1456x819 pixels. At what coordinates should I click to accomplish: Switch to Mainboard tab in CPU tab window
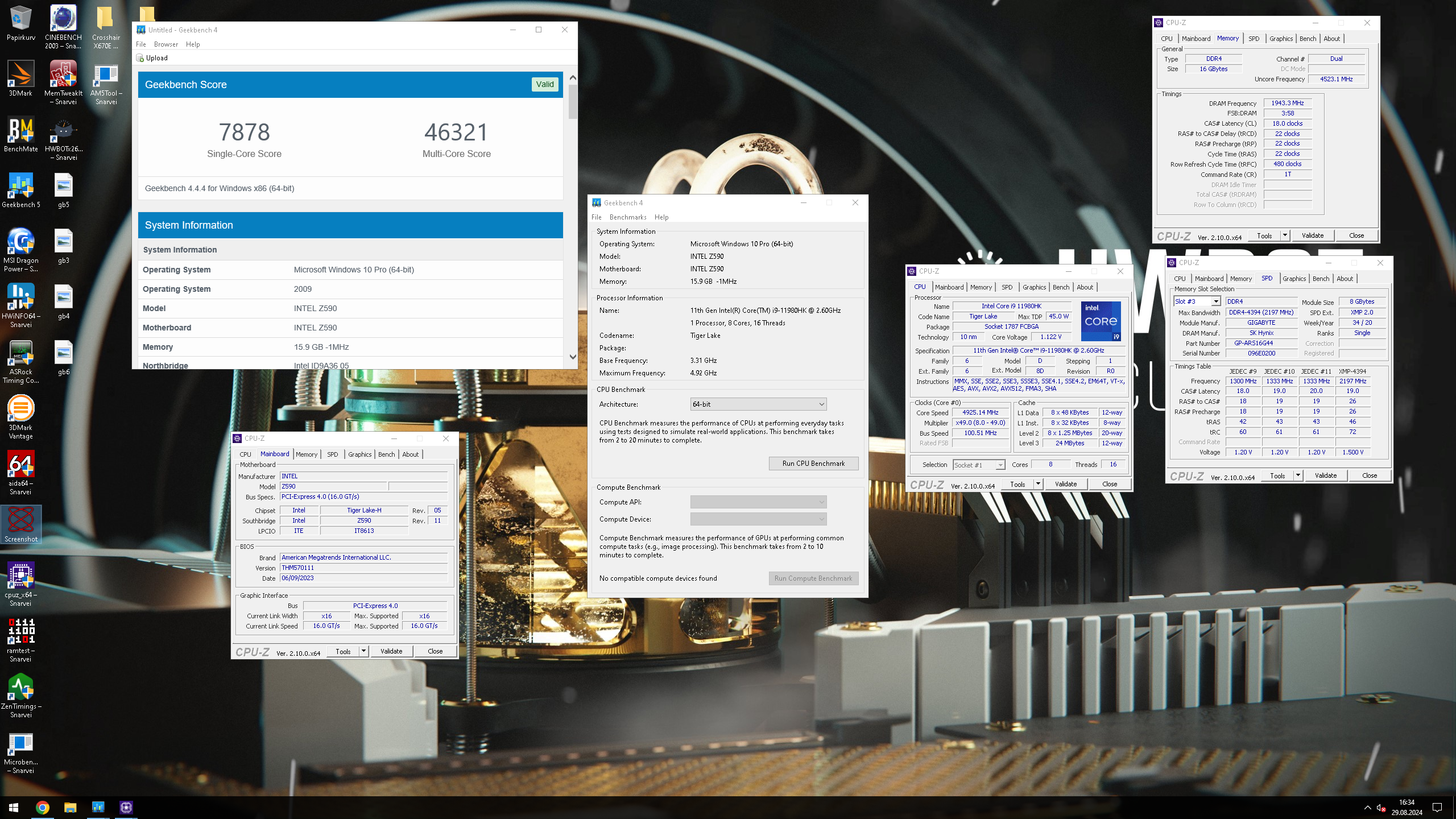pyautogui.click(x=949, y=287)
